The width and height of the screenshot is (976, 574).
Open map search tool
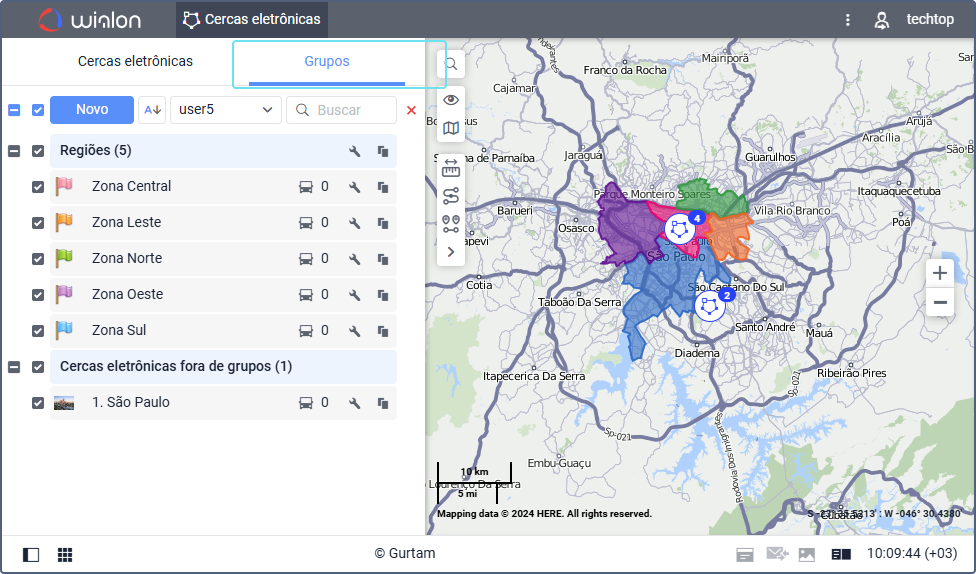point(451,64)
